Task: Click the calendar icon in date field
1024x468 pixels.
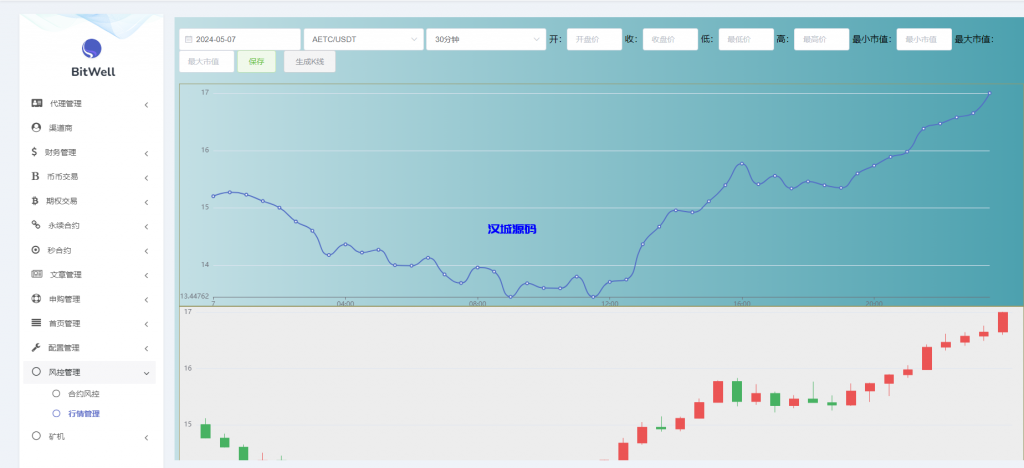Action: point(188,40)
